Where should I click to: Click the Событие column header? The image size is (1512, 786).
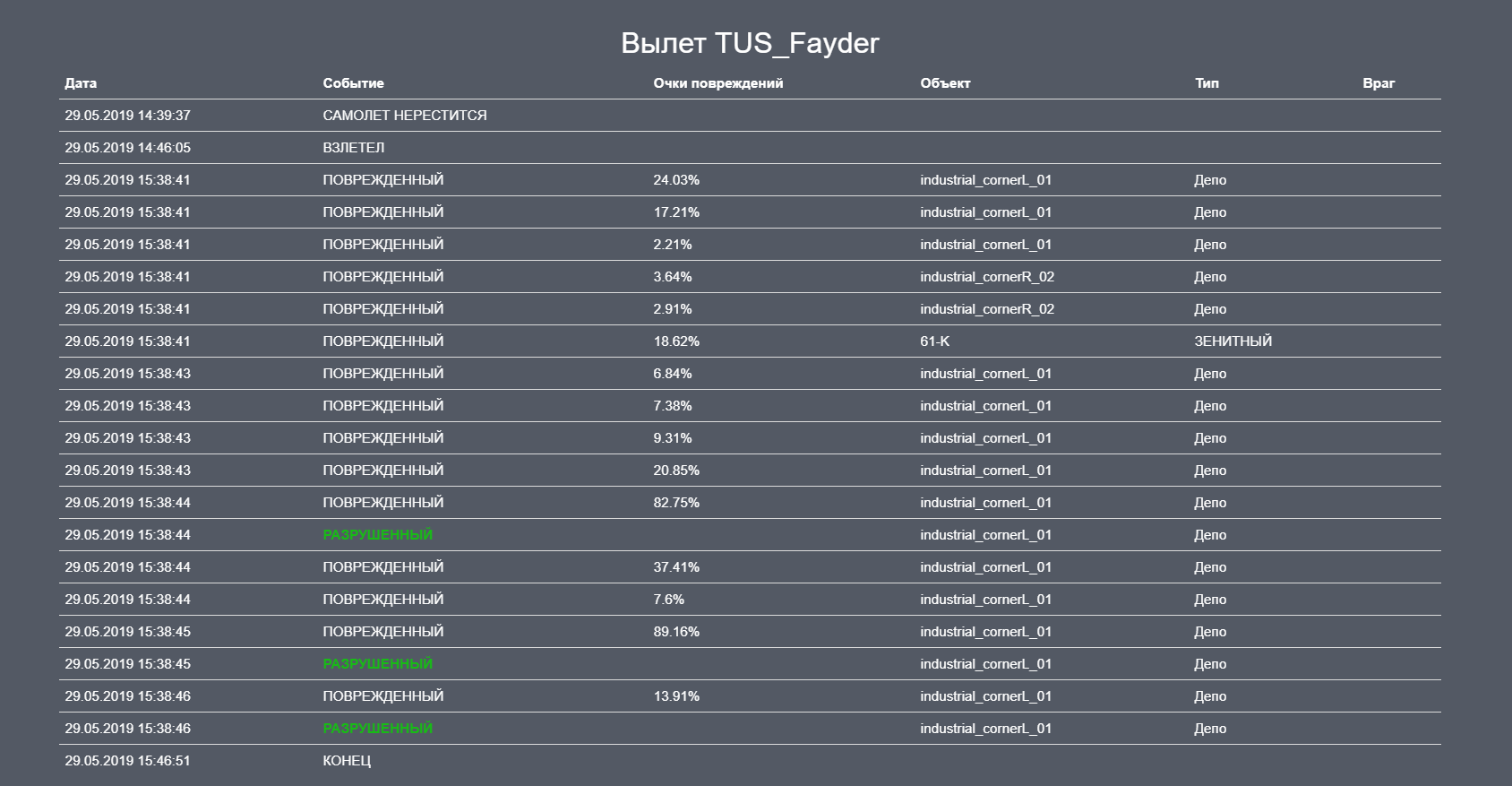(353, 83)
